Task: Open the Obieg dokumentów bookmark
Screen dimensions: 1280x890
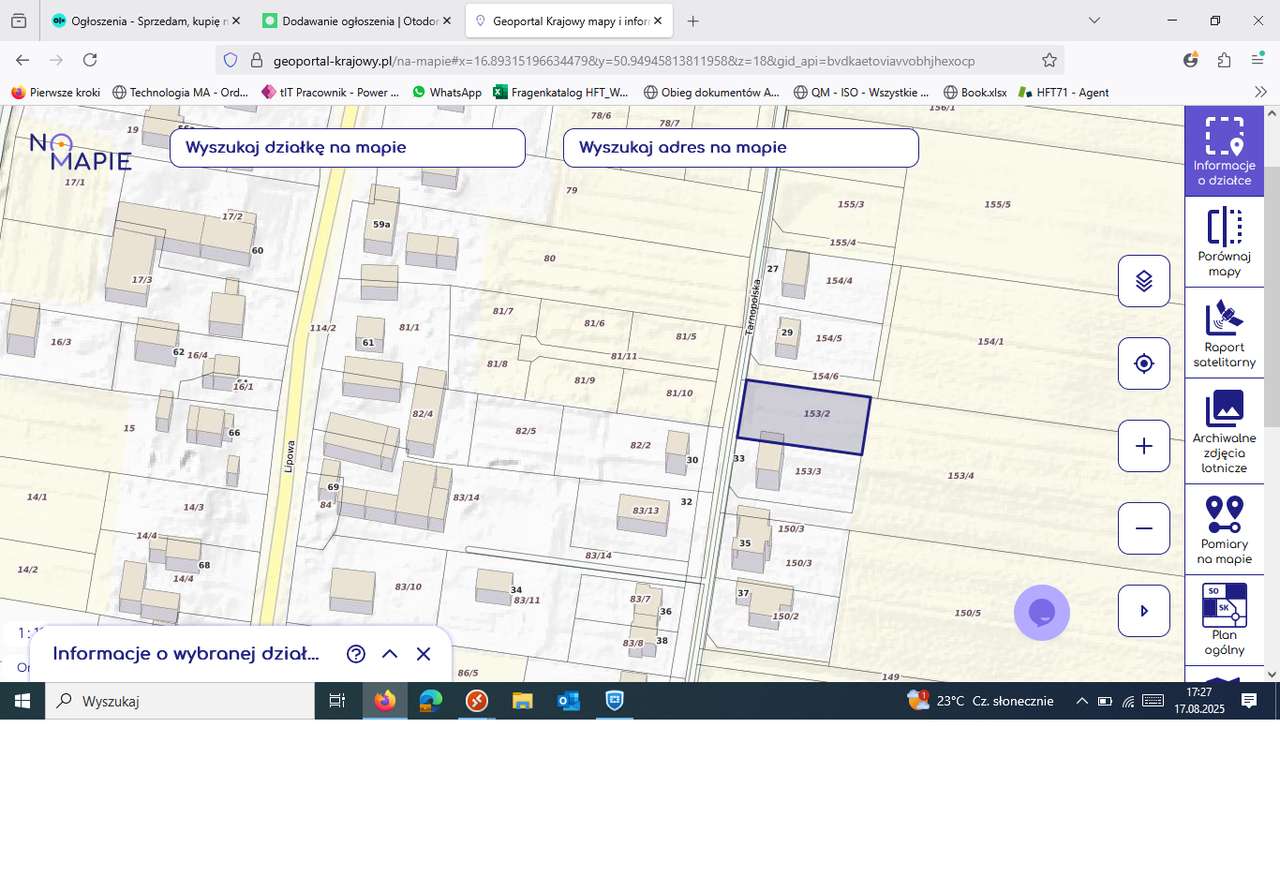Action: 711,92
